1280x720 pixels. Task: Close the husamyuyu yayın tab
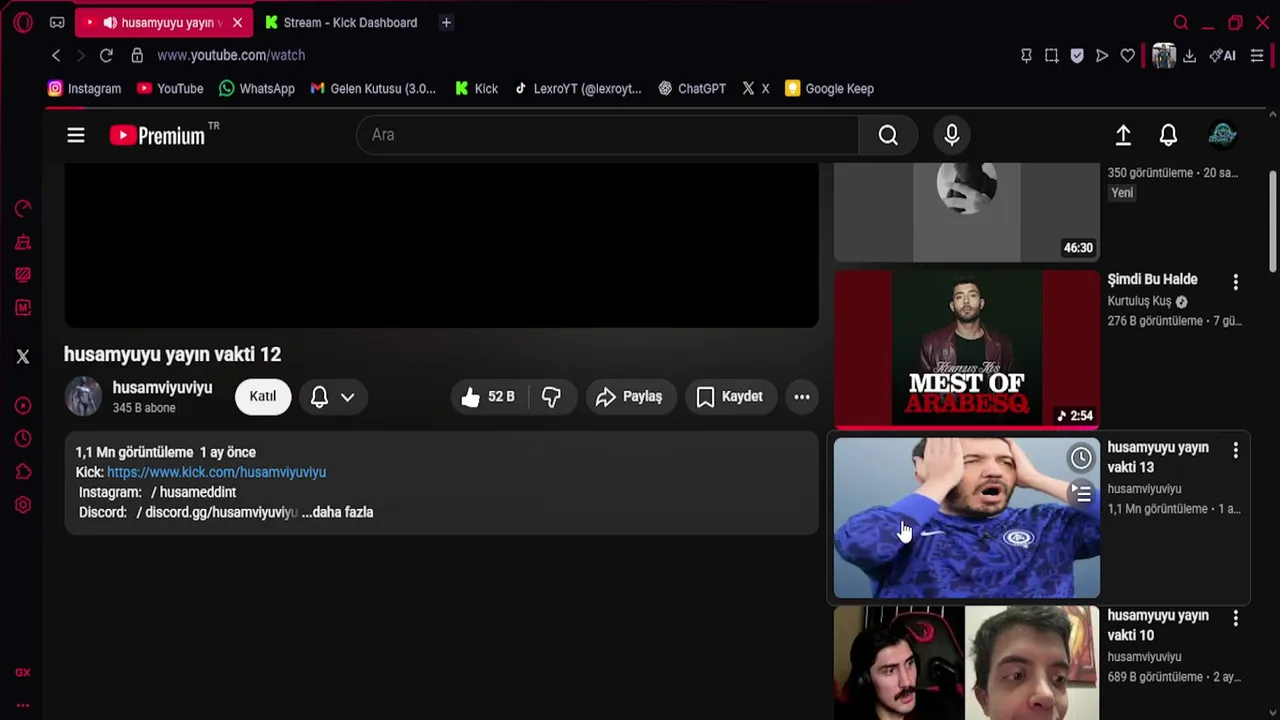237,22
